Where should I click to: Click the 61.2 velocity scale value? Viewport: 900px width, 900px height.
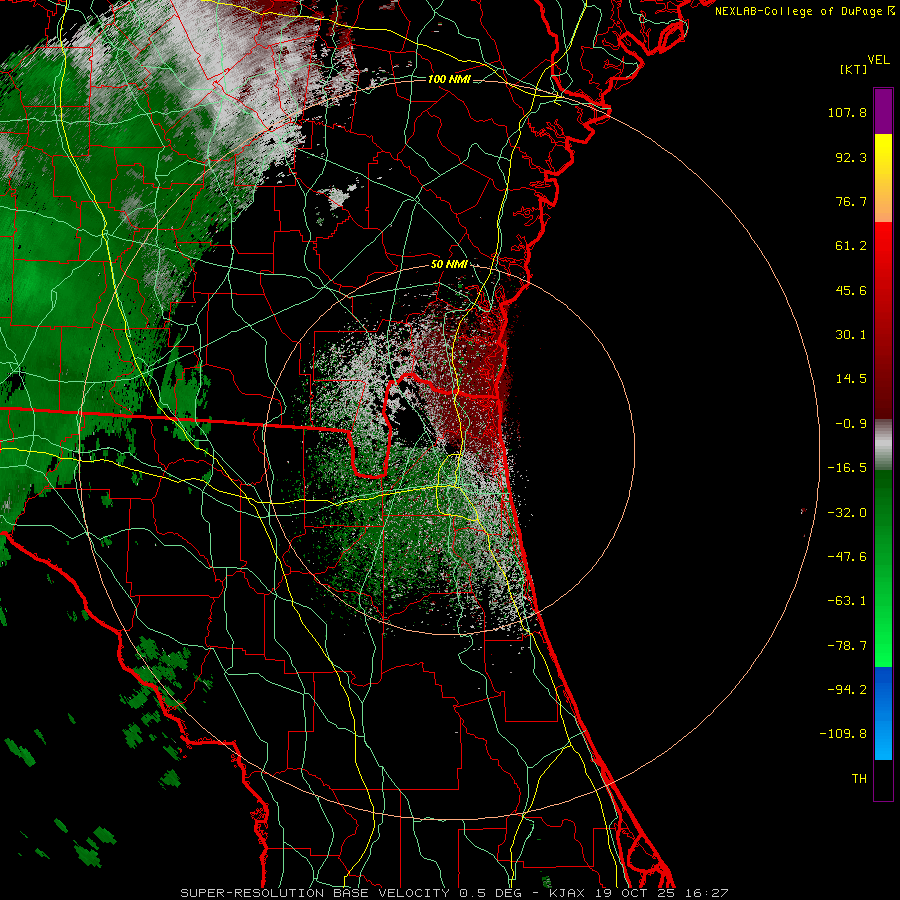click(851, 246)
